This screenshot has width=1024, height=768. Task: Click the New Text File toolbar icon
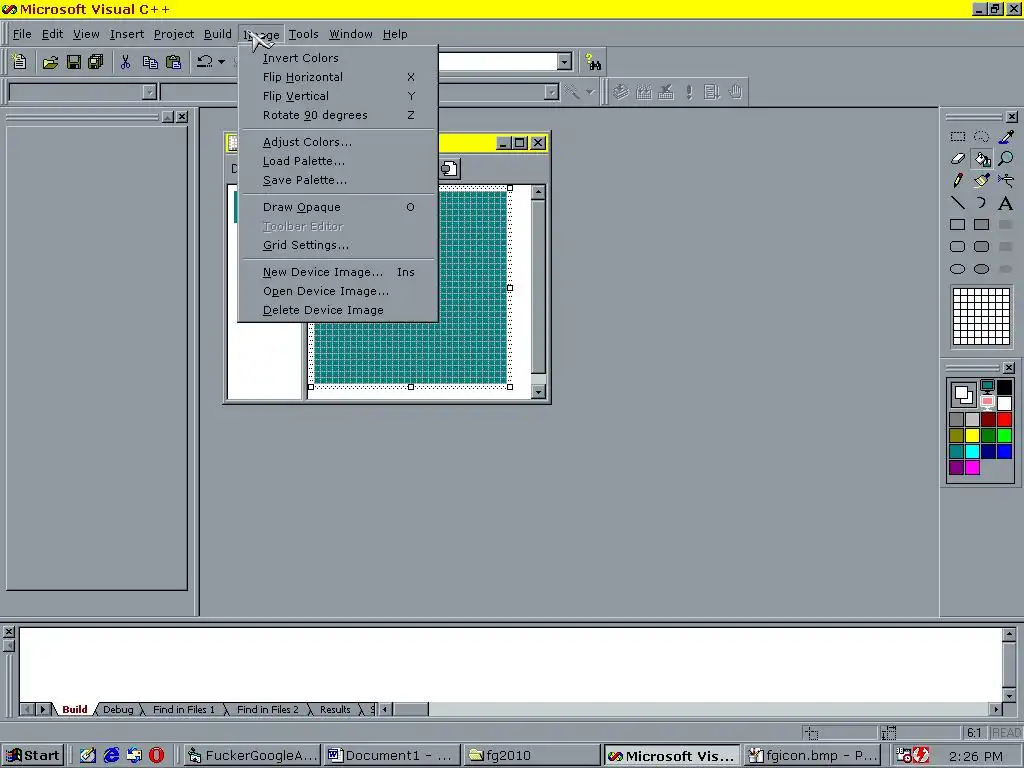point(20,62)
